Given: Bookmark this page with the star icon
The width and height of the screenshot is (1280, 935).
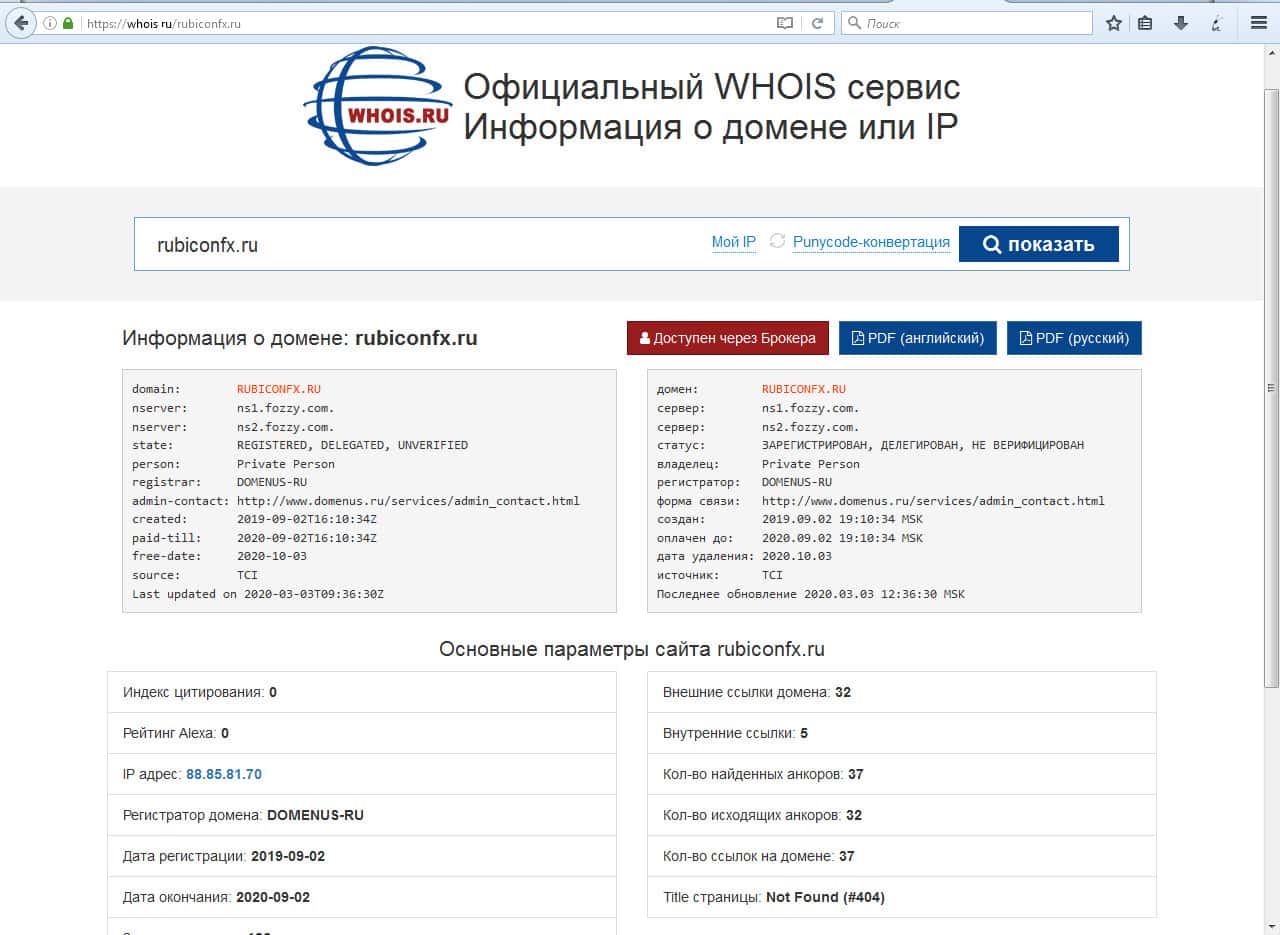Looking at the screenshot, I should click(x=1114, y=23).
